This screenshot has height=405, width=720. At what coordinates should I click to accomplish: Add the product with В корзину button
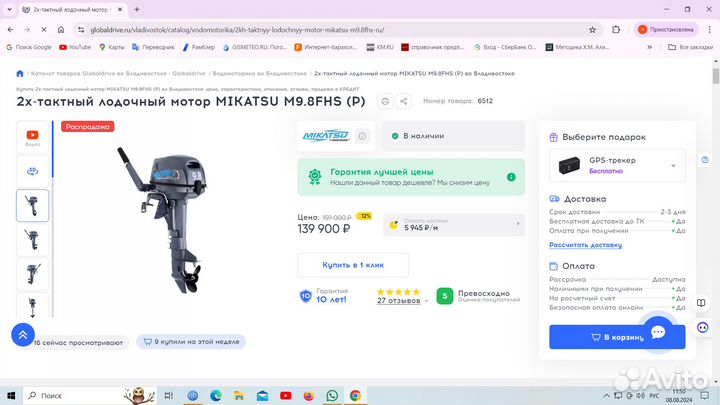pos(617,337)
